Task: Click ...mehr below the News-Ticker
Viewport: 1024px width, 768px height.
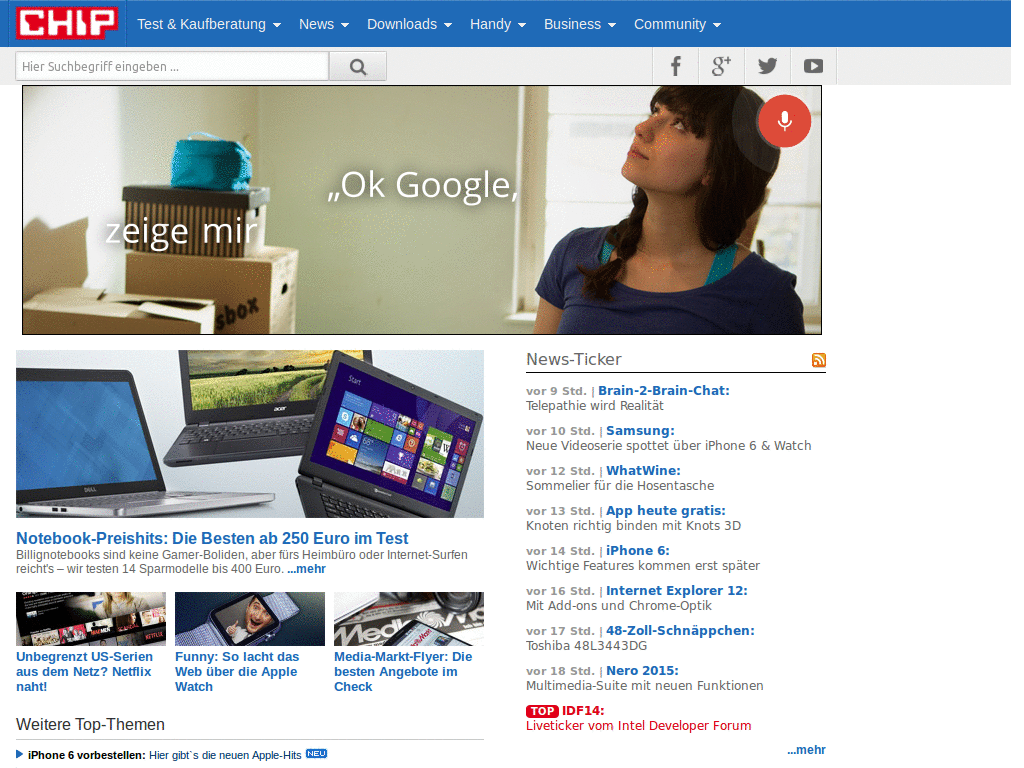Action: pyautogui.click(x=806, y=750)
